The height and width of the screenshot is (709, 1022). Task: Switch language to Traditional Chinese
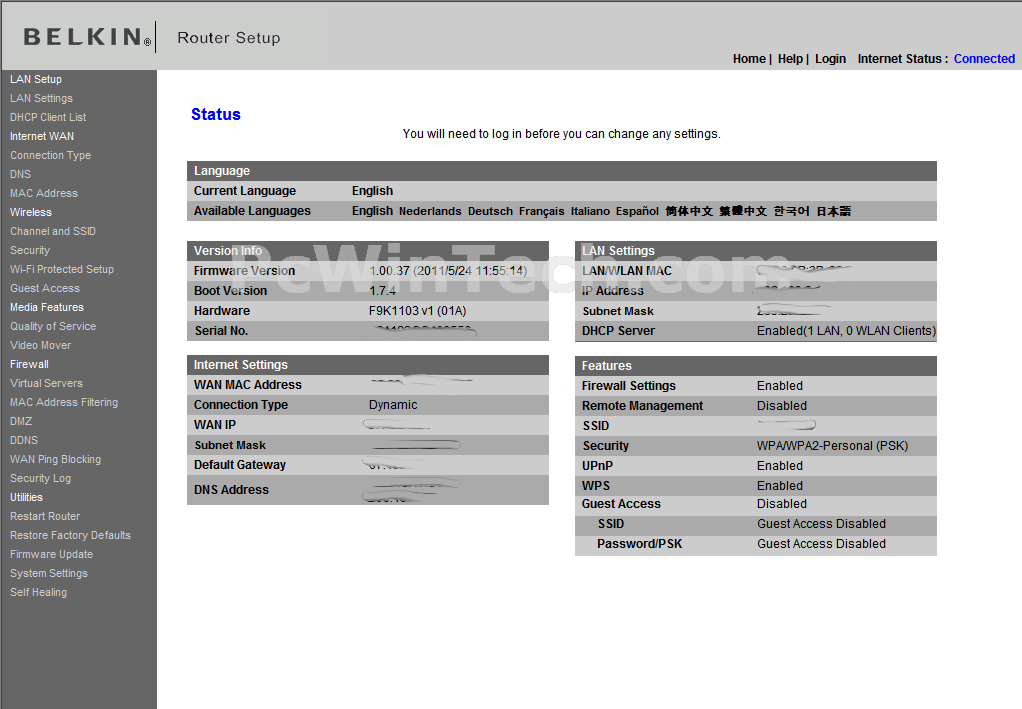point(743,211)
